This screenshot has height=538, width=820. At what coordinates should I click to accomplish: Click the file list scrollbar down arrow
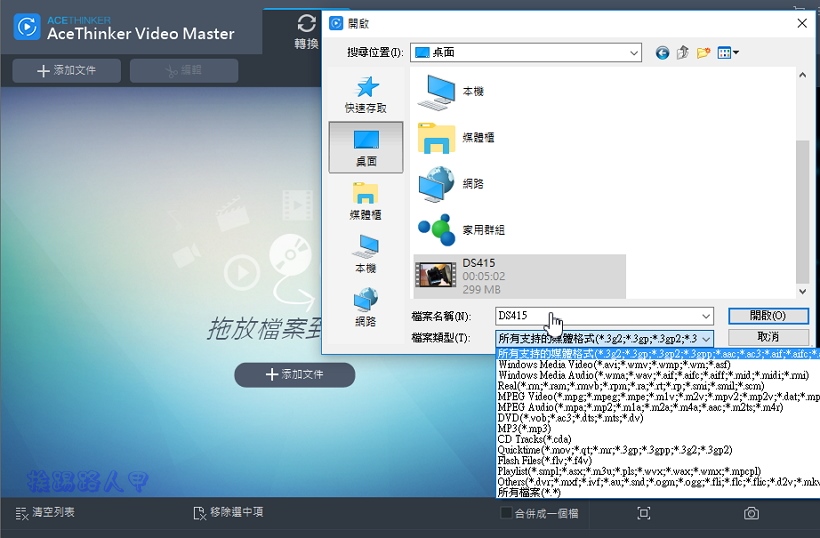click(802, 292)
